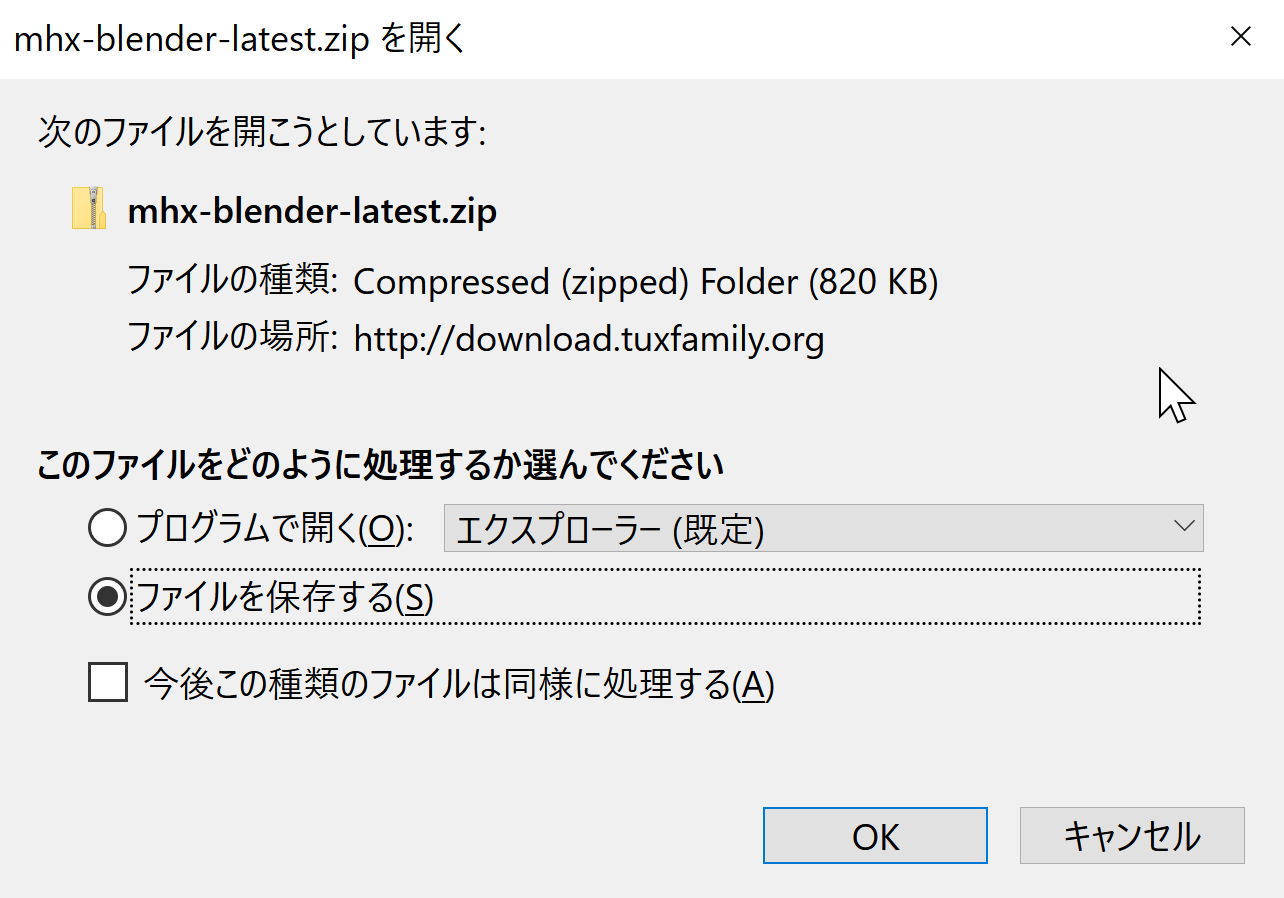Click the bold mhx-blender-latest.zip filename

point(312,211)
